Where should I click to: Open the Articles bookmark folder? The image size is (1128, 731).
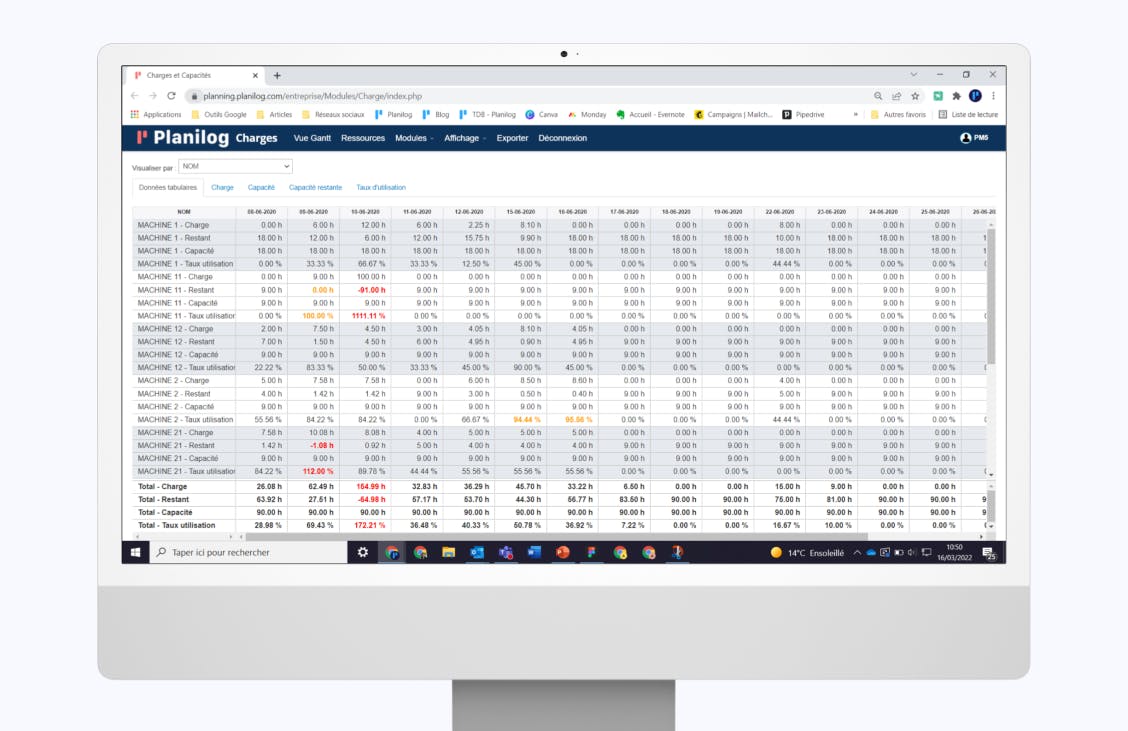tap(275, 114)
